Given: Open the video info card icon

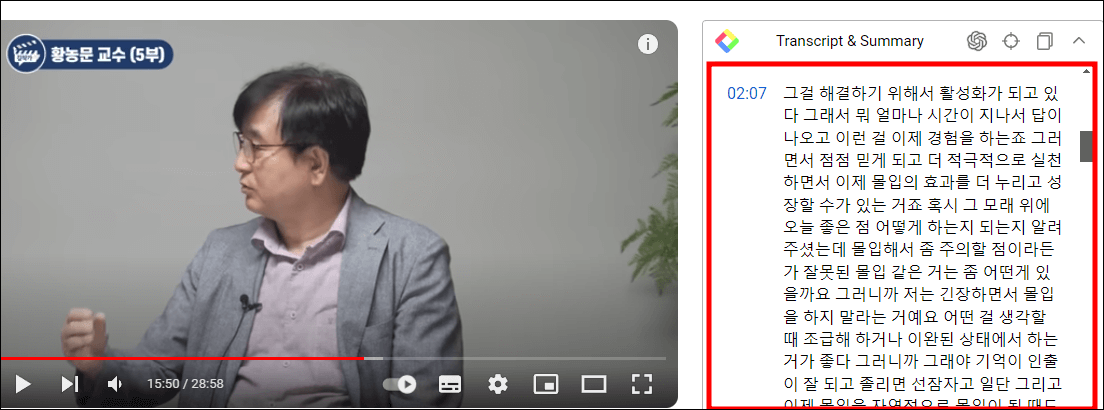Looking at the screenshot, I should (648, 44).
